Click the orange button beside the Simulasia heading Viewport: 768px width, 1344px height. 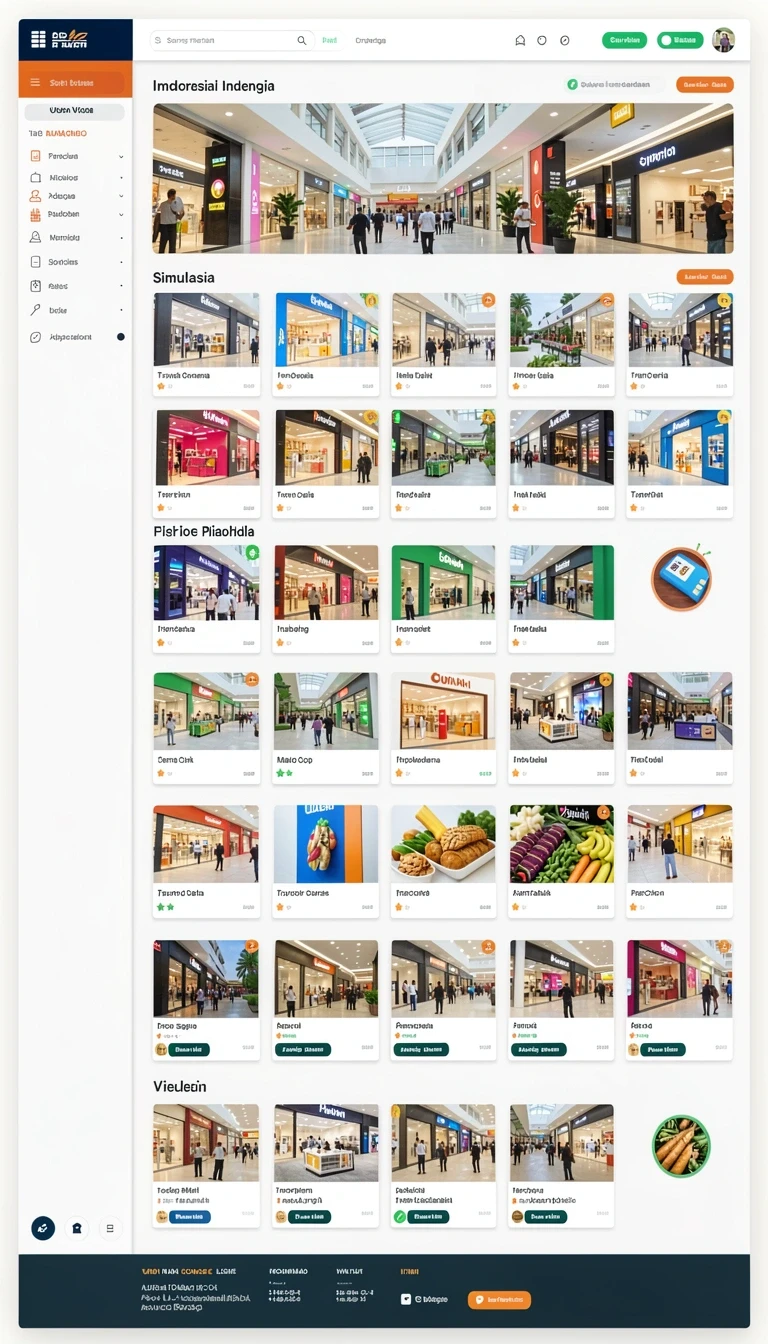click(x=705, y=277)
